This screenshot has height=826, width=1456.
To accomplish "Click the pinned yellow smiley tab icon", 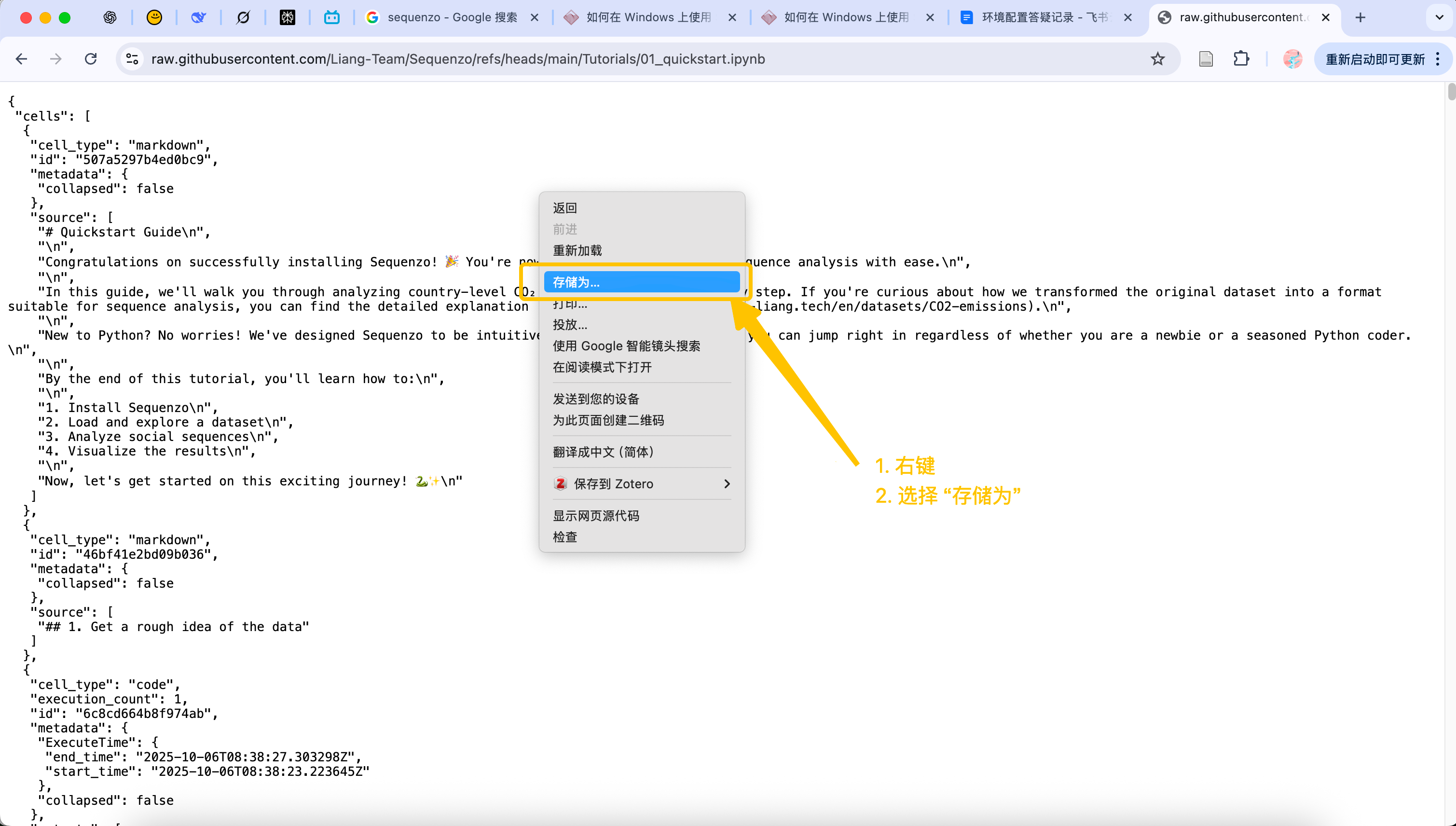I will click(x=154, y=17).
